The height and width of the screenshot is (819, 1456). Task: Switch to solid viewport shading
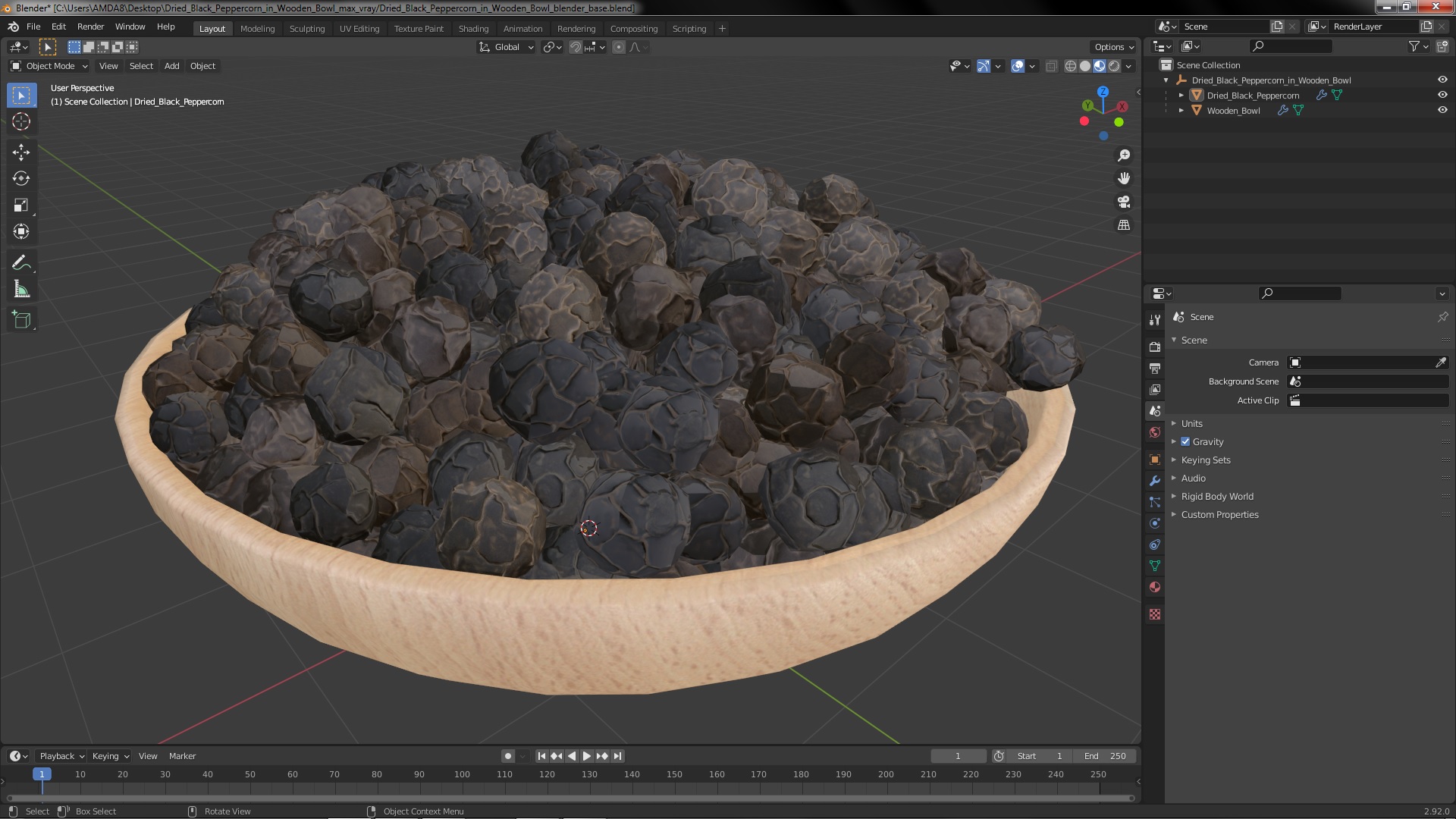1085,67
